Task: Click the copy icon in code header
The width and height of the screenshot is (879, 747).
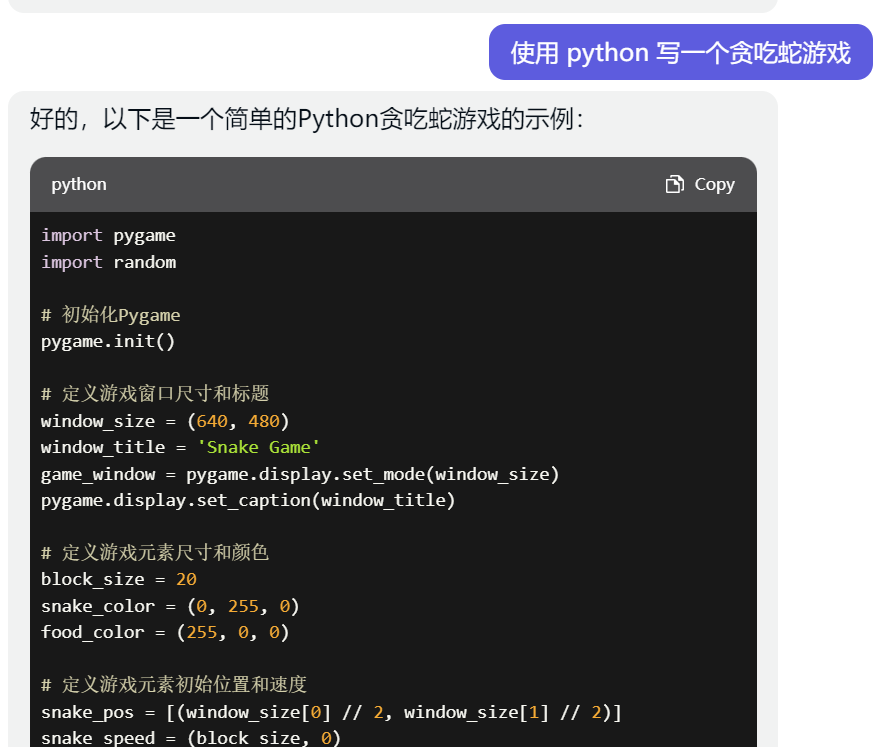Action: 675,184
